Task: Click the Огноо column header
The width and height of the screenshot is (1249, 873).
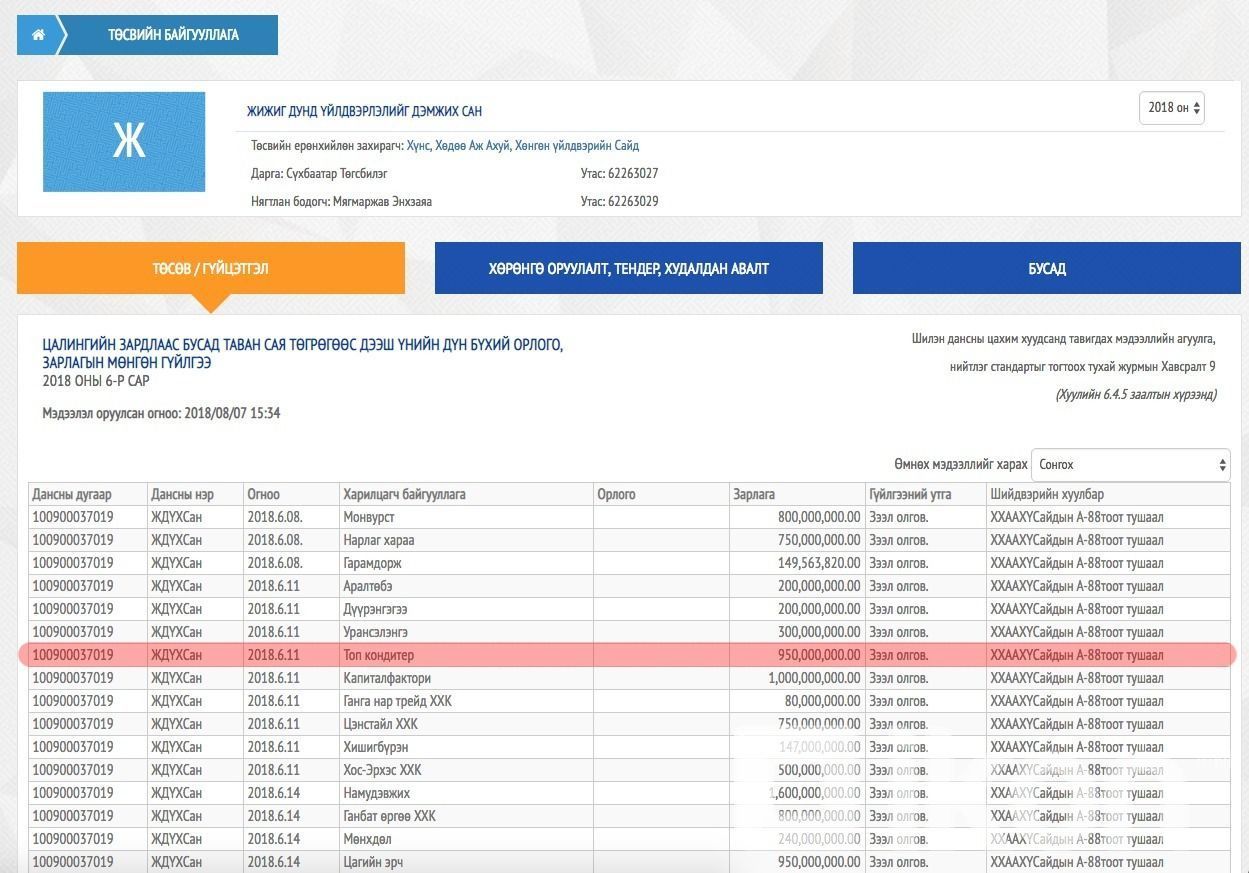Action: click(x=264, y=494)
